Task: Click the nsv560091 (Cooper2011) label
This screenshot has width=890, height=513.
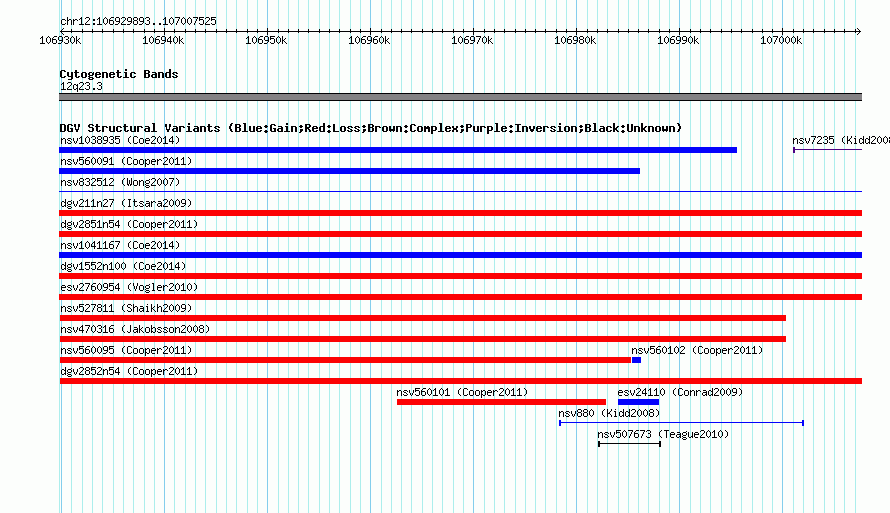Action: 126,161
